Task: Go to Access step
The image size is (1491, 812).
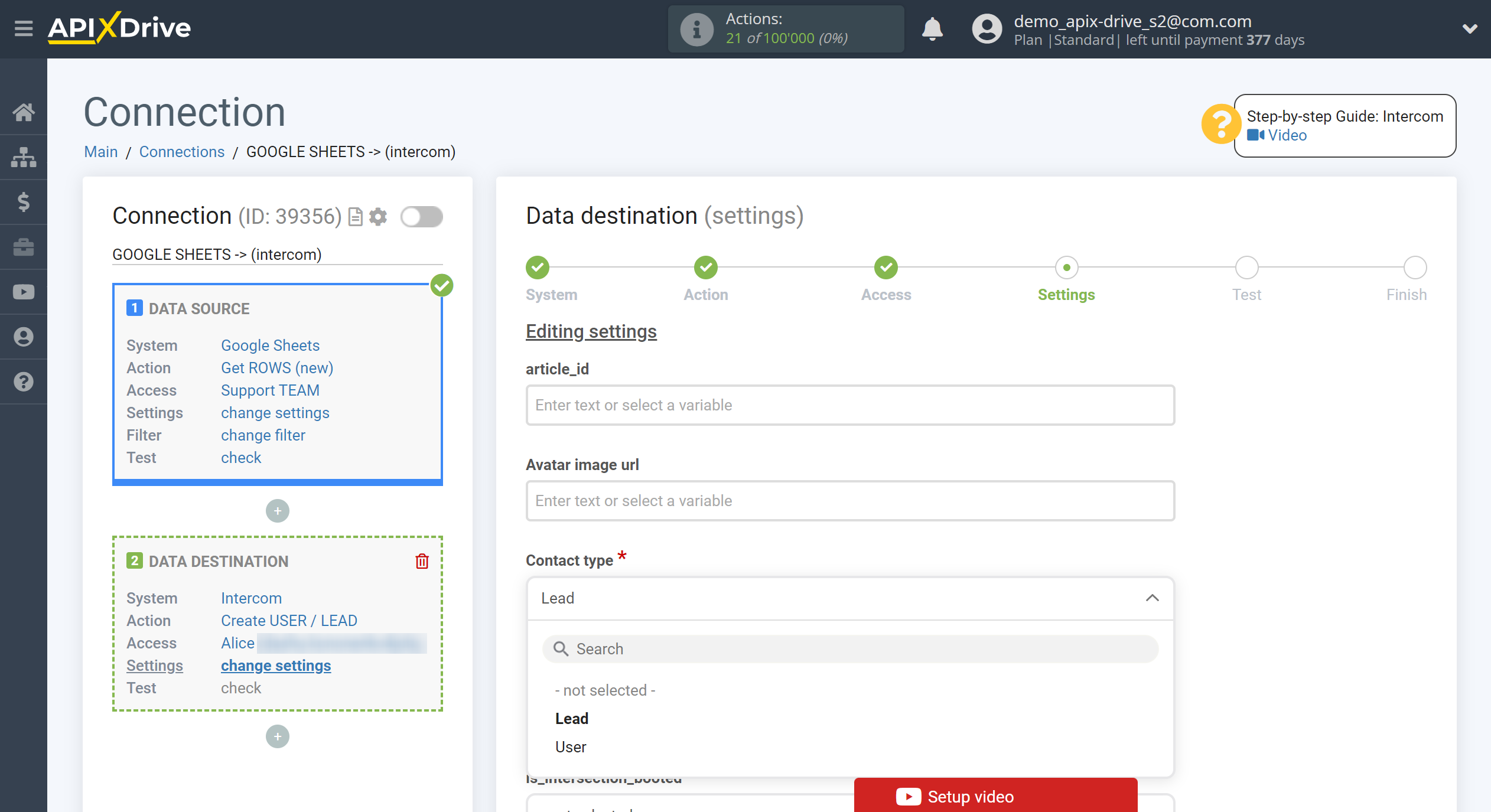Action: (886, 268)
